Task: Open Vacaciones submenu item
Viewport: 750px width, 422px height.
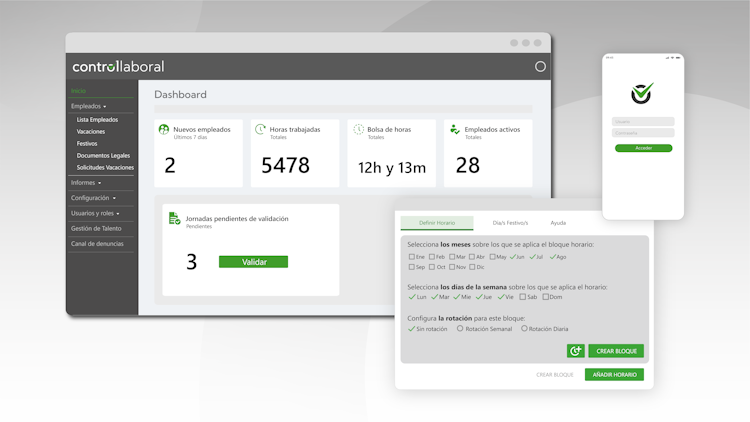Action: click(x=90, y=132)
